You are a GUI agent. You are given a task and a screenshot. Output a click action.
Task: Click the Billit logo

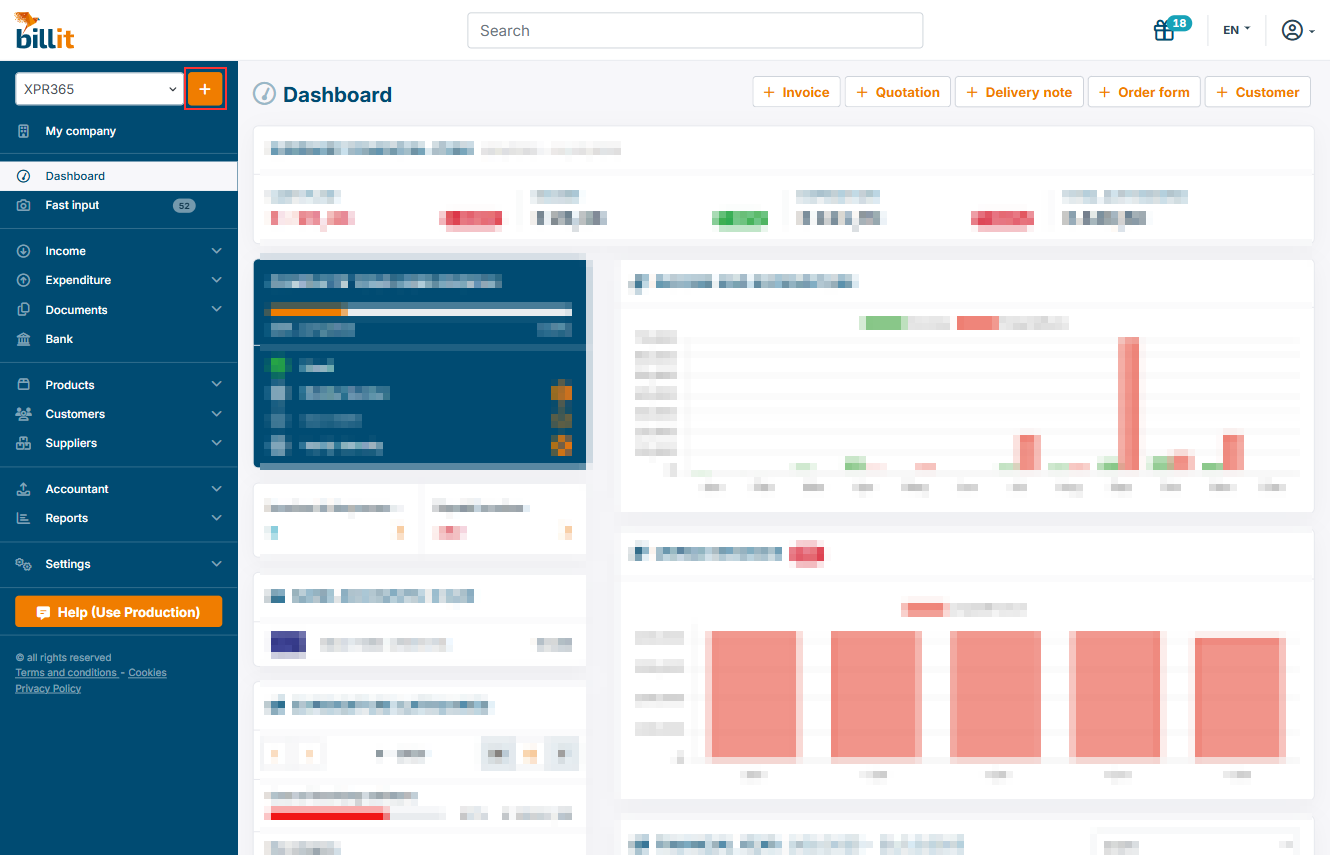[x=44, y=30]
